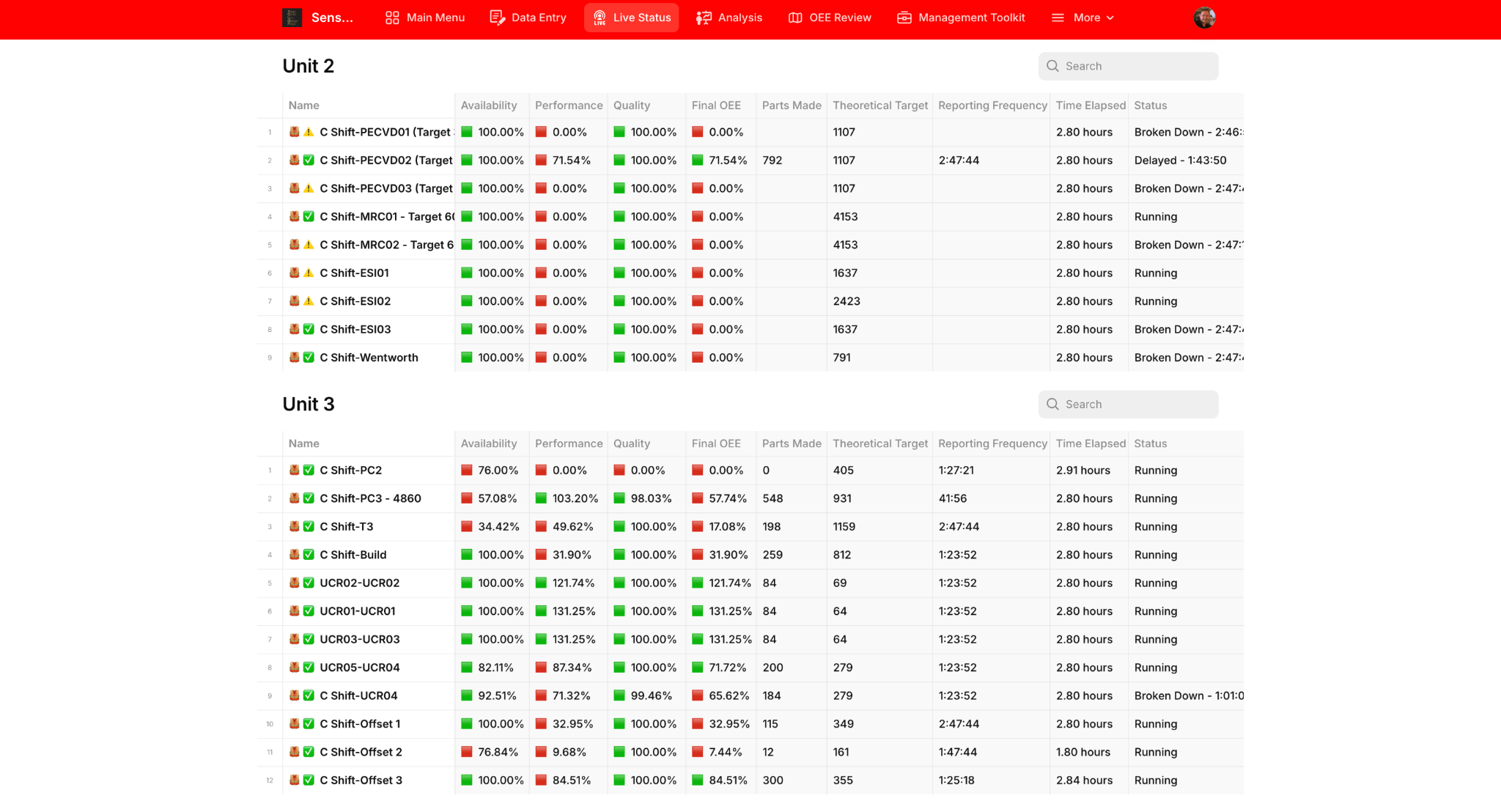Click Theoretical Target 2423 for C Shift-ESI02

[847, 301]
